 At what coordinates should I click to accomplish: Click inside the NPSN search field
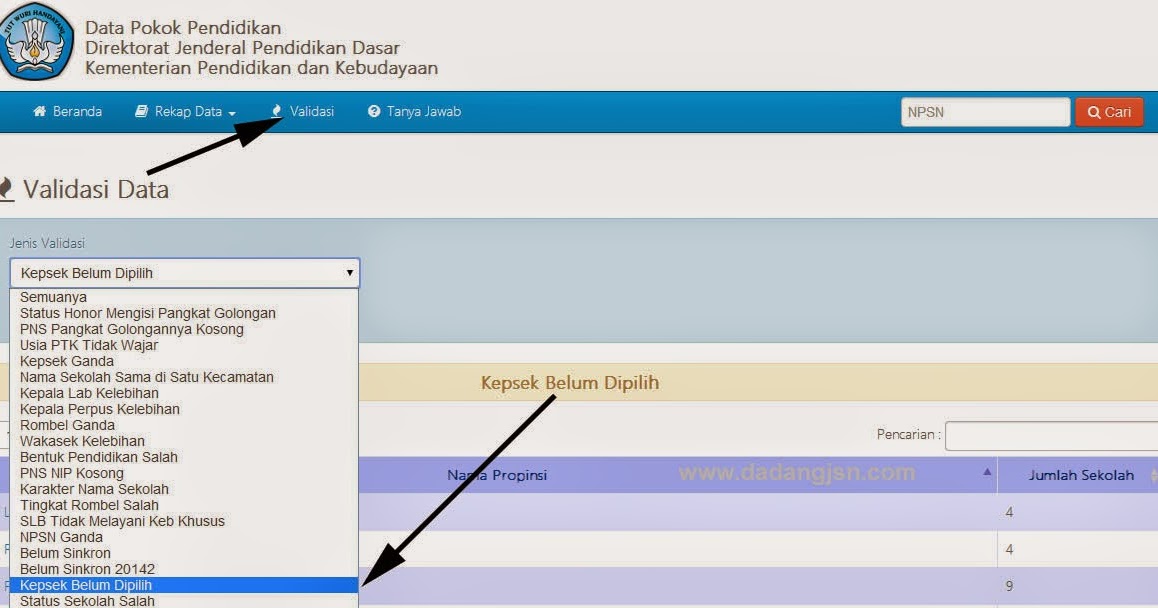click(984, 111)
